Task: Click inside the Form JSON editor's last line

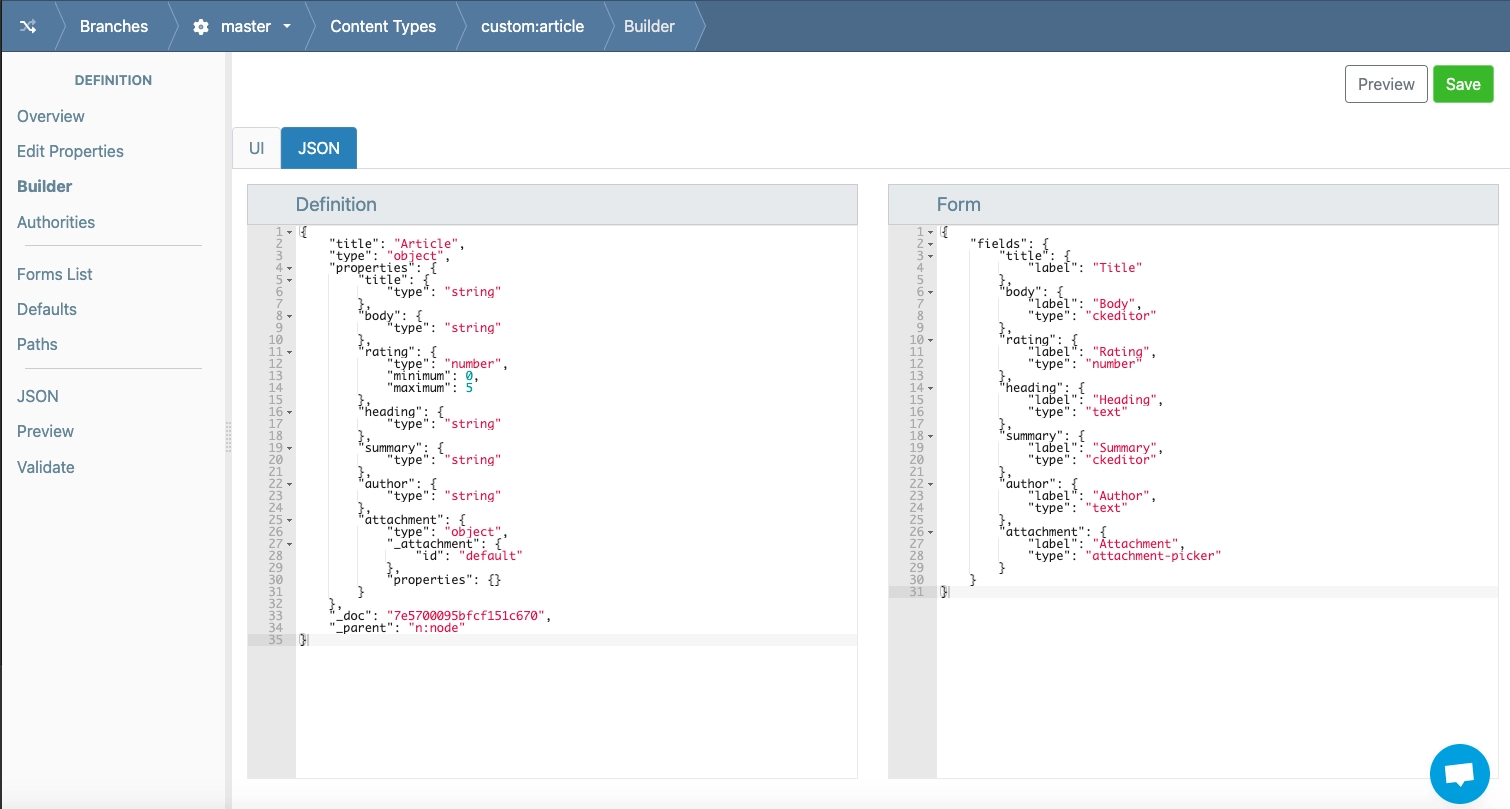Action: 1100,592
